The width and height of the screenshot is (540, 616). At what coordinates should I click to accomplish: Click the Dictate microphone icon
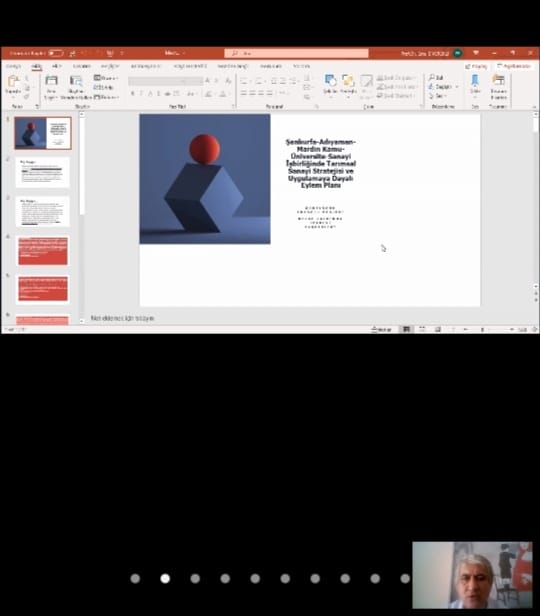[475, 80]
